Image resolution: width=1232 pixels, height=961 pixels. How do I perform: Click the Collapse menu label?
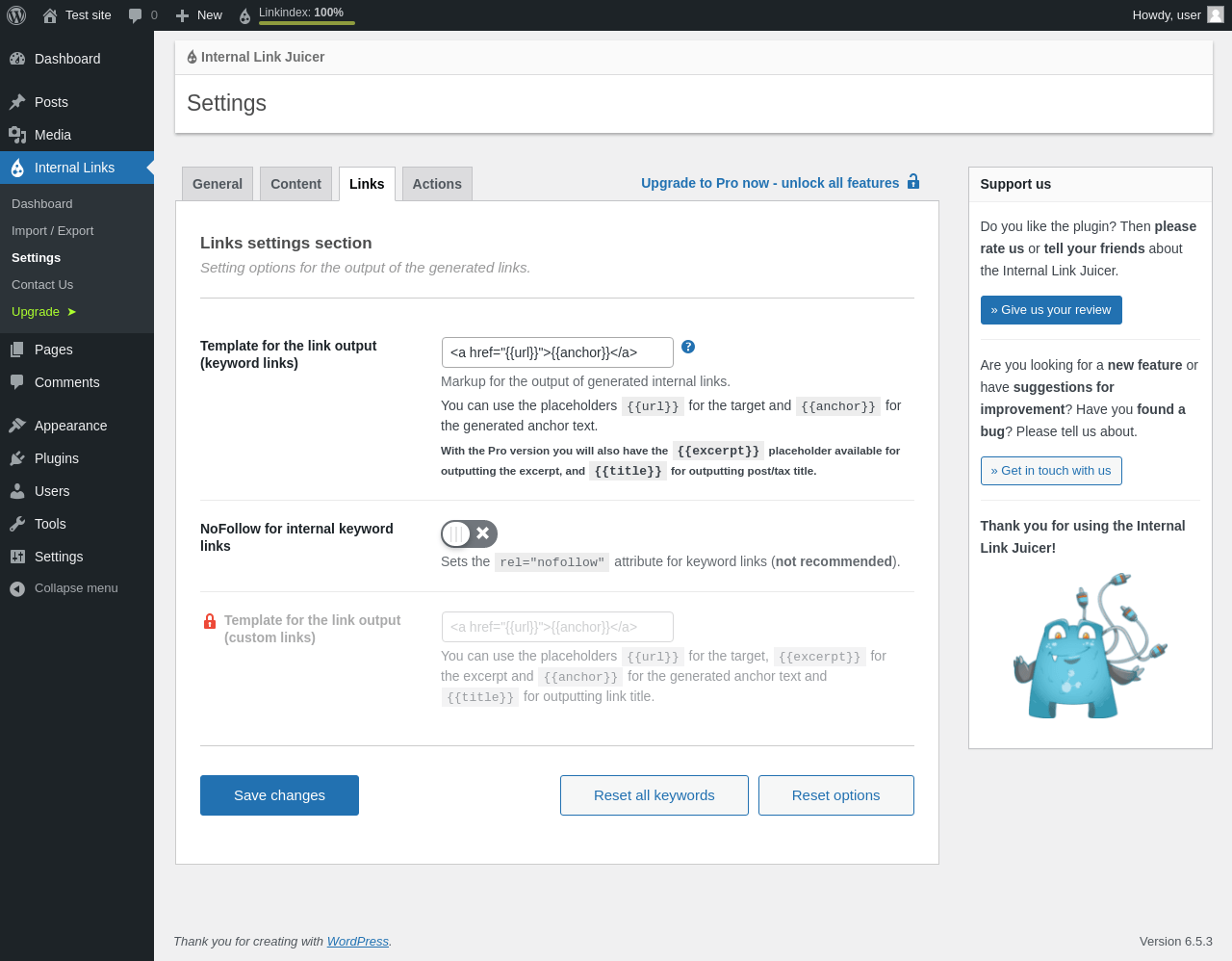coord(76,588)
